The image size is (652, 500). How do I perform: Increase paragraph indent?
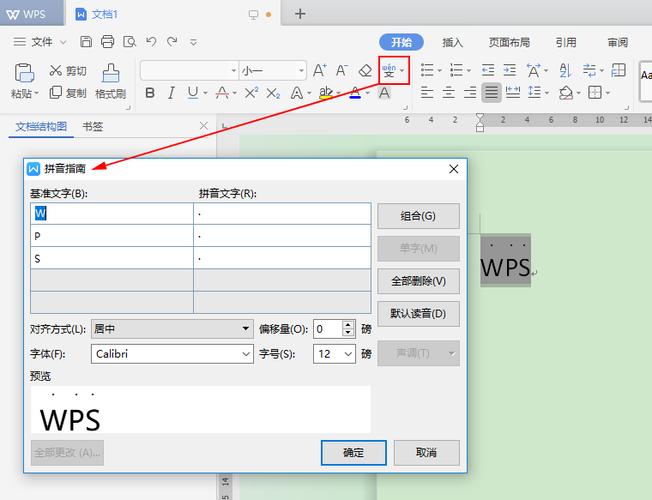(509, 70)
